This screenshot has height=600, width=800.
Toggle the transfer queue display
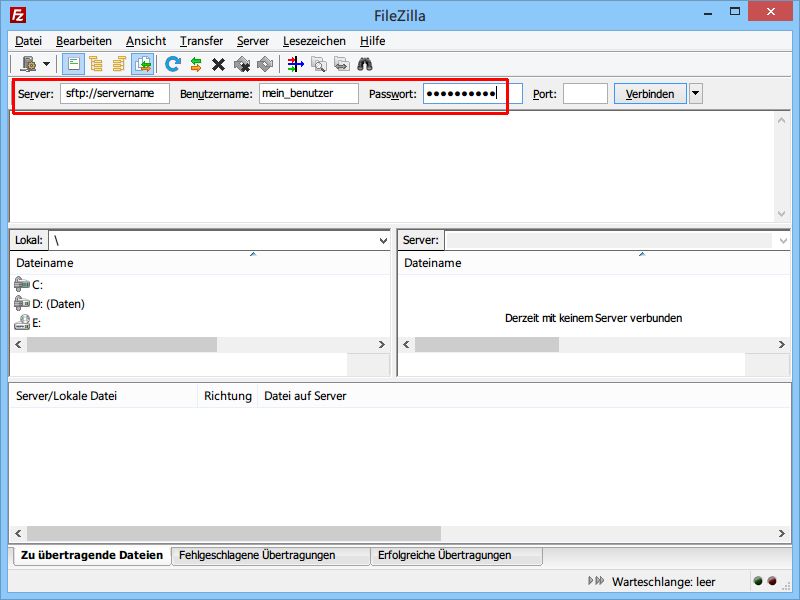click(143, 64)
